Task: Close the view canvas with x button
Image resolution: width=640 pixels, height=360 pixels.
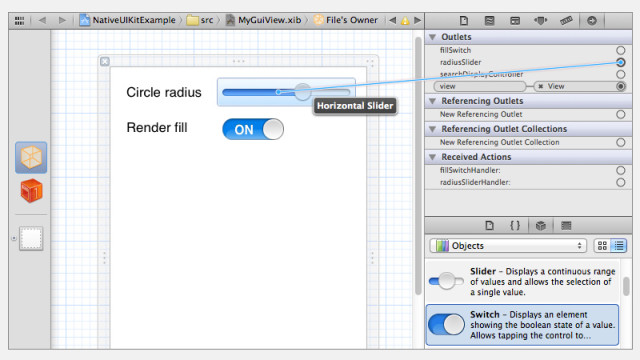Action: (105, 62)
